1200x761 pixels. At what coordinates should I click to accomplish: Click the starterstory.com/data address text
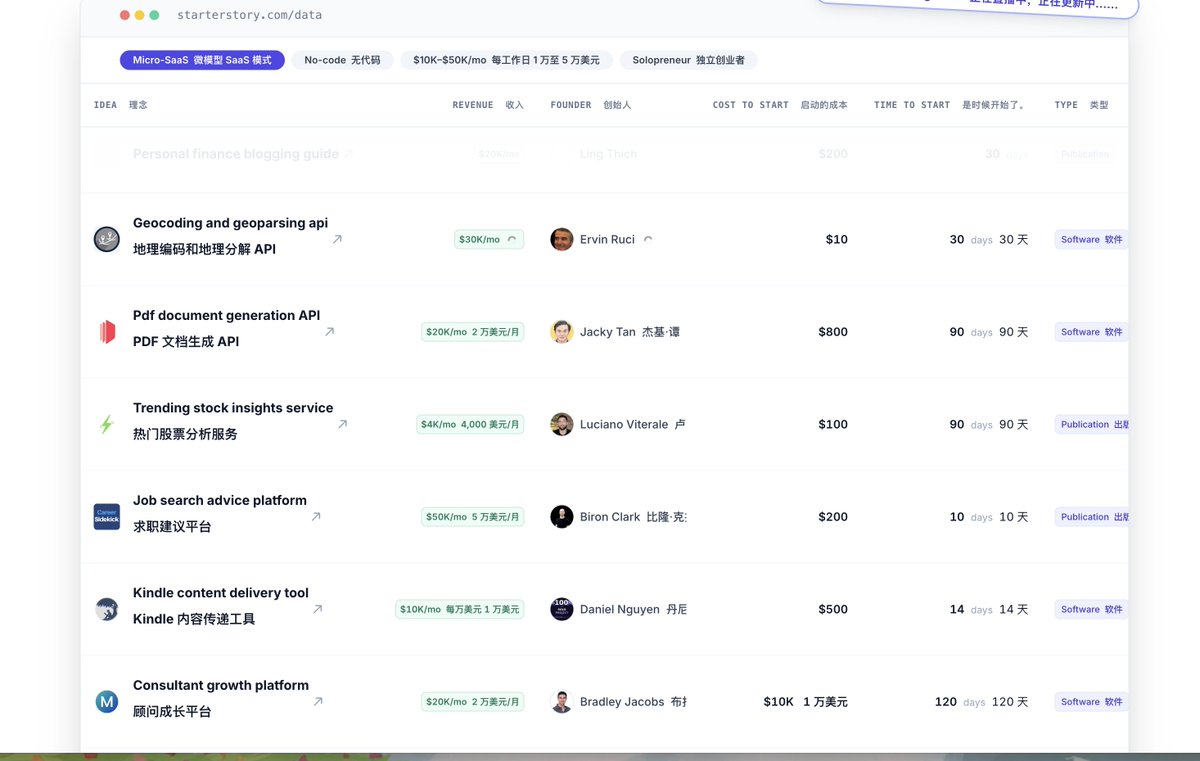(249, 15)
